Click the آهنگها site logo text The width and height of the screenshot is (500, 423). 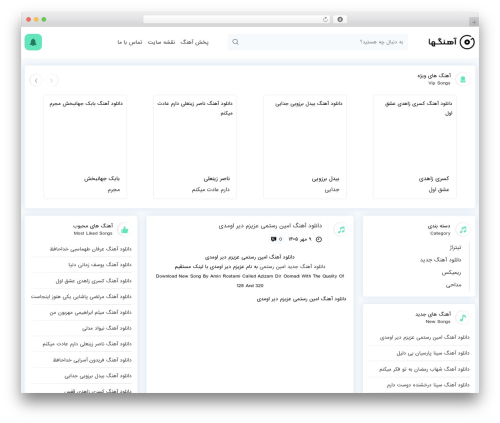[x=442, y=42]
